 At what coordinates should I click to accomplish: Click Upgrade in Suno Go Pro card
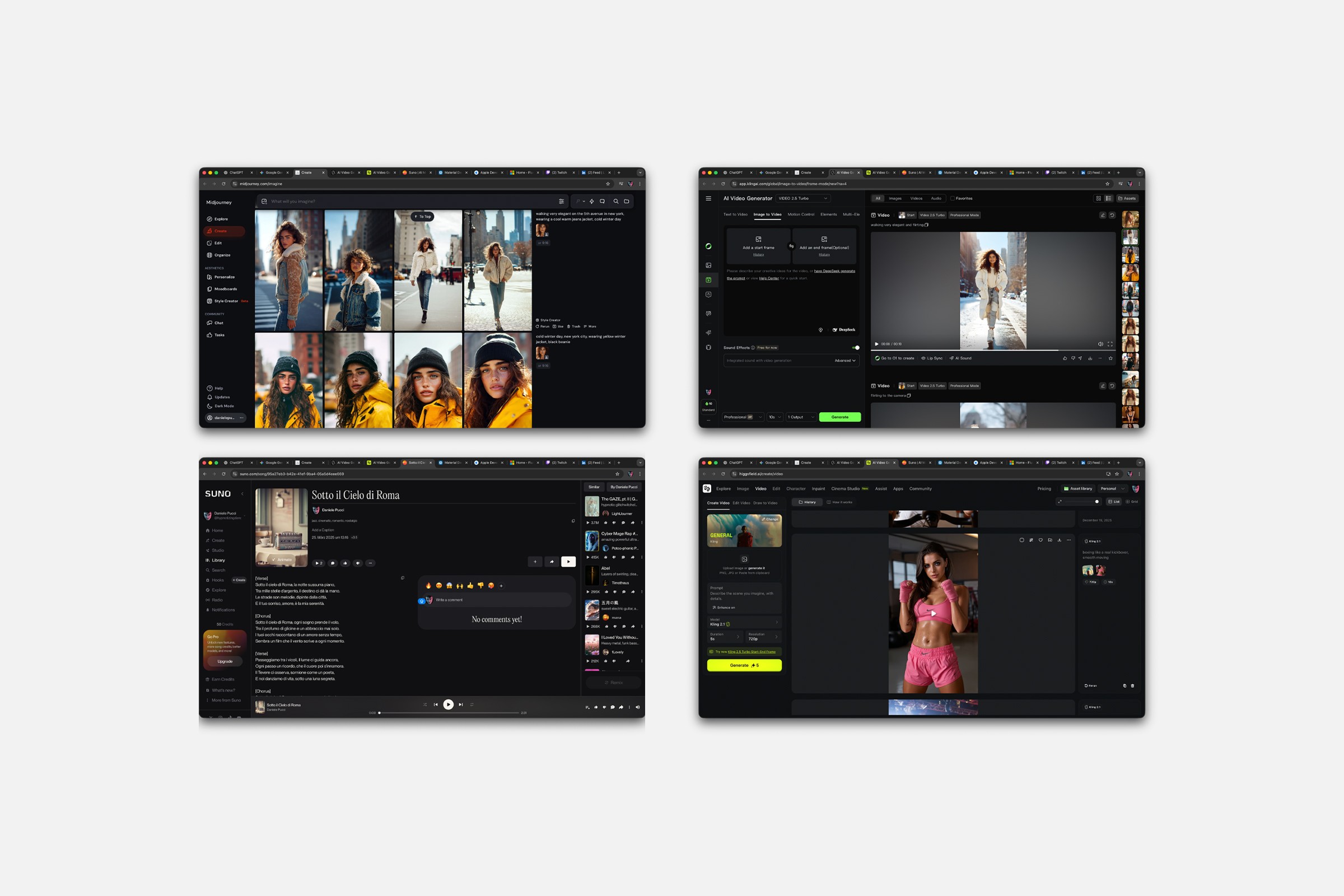click(x=225, y=661)
